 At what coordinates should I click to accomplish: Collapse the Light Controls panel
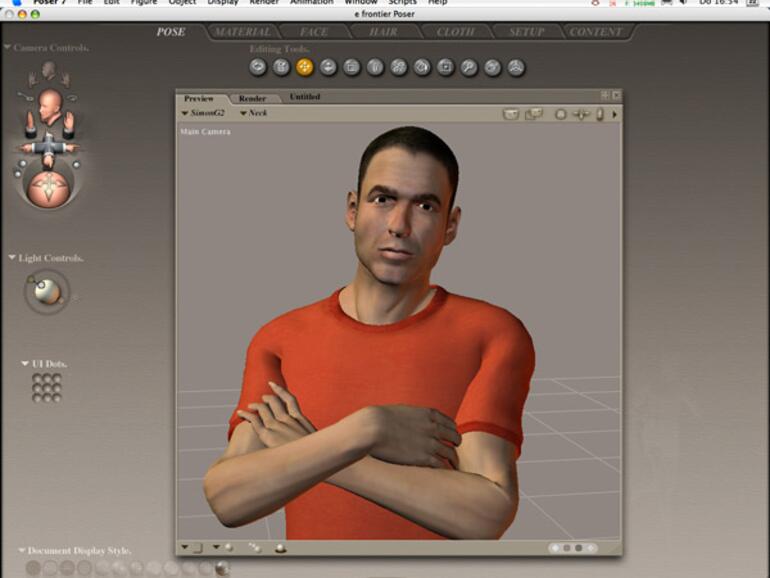click(x=12, y=258)
